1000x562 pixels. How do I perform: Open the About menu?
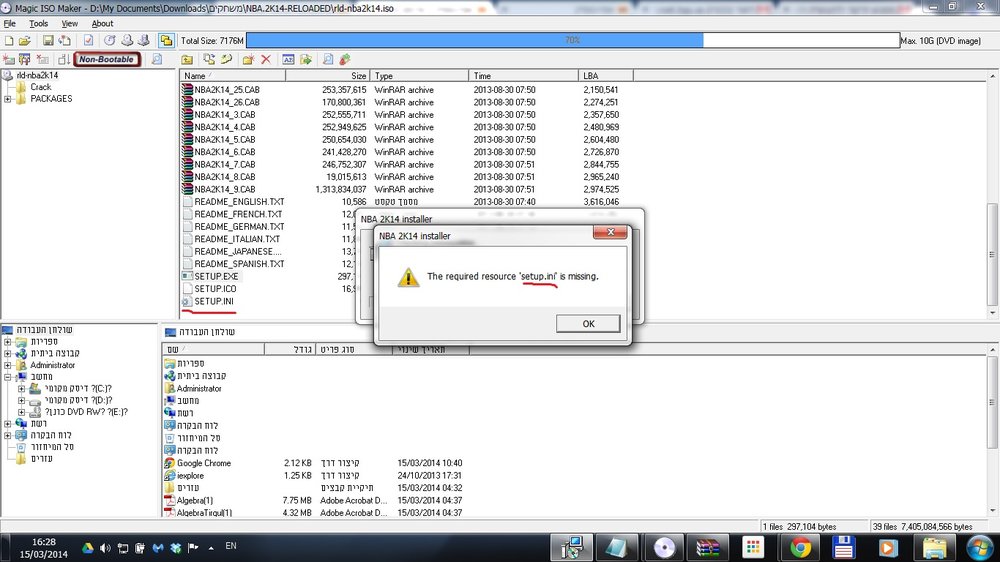[102, 24]
